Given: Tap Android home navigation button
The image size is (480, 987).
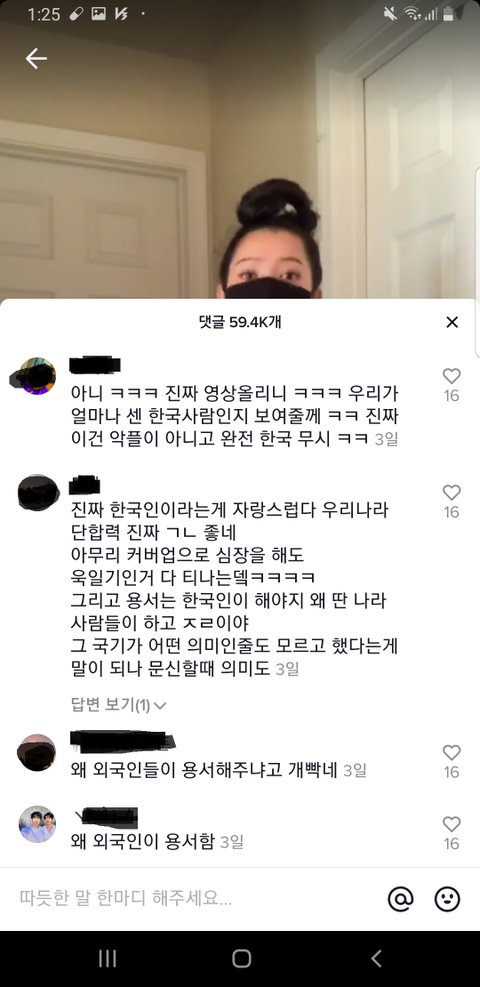Looking at the screenshot, I should click(242, 959).
